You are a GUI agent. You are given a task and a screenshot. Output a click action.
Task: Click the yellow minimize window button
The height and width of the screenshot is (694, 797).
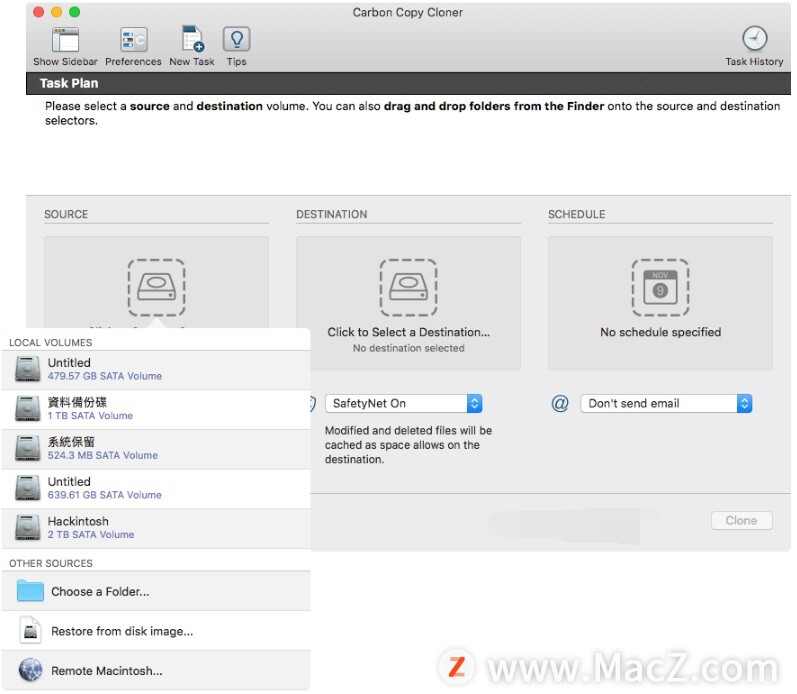point(56,12)
